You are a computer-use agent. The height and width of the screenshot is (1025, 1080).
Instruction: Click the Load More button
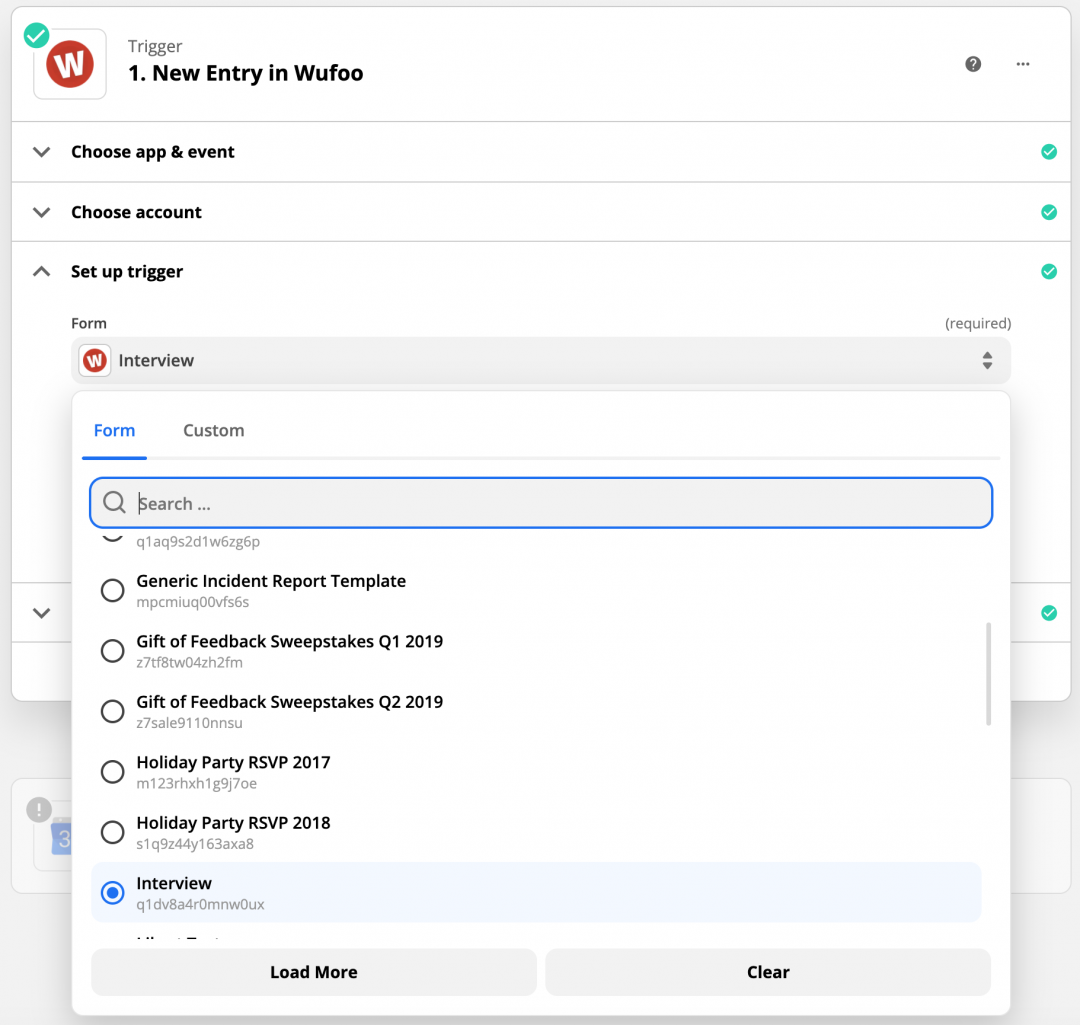click(x=313, y=971)
